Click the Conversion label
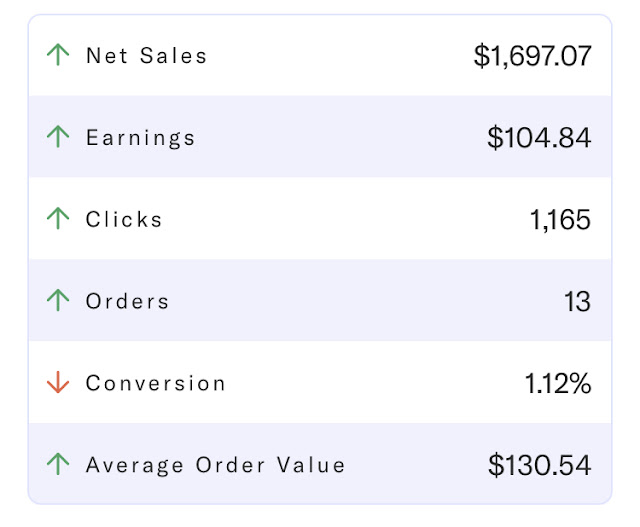This screenshot has width=640, height=527. pos(156,384)
